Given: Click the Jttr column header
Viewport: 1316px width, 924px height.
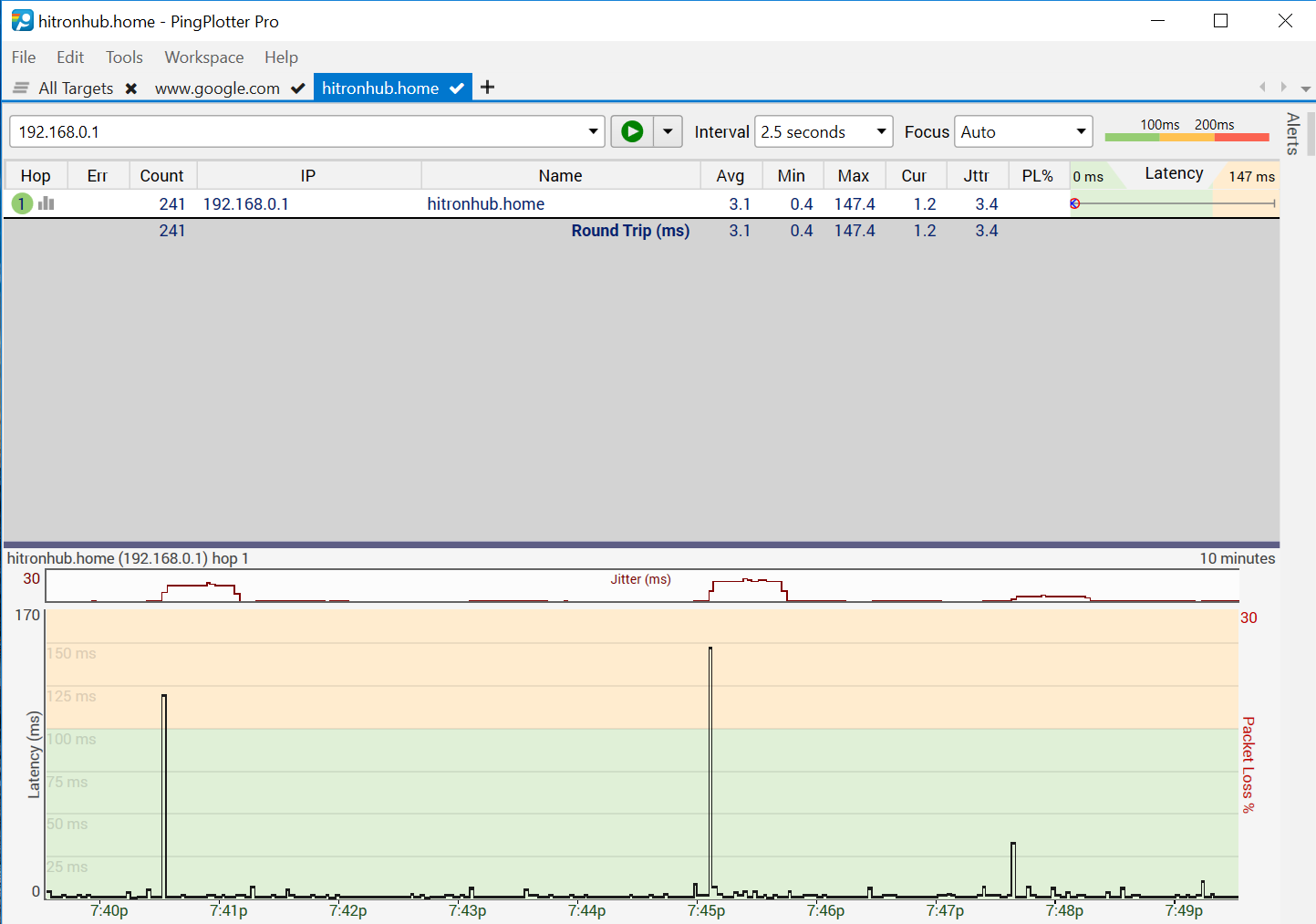Looking at the screenshot, I should (976, 175).
